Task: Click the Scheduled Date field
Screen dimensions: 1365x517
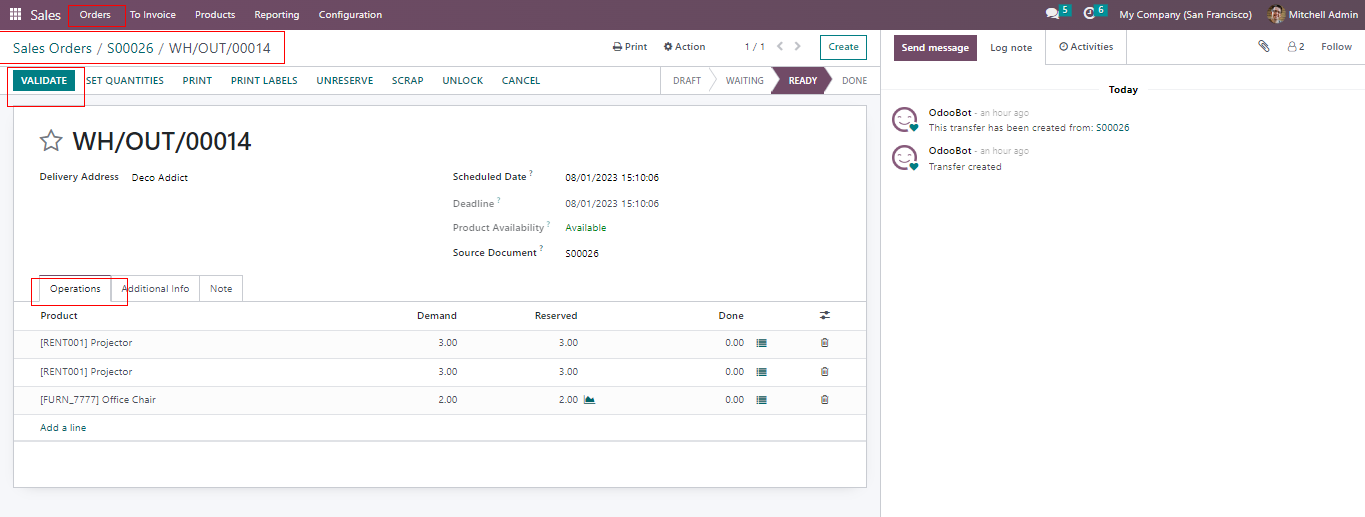Action: [611, 178]
